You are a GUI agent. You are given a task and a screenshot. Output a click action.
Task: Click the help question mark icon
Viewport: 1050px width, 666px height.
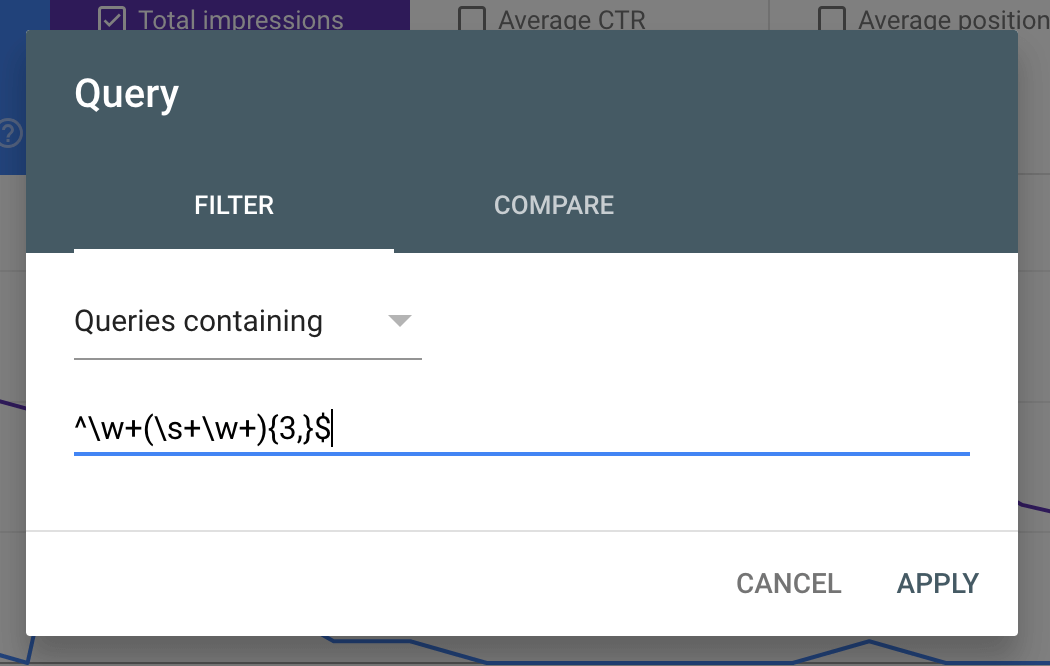pyautogui.click(x=9, y=133)
